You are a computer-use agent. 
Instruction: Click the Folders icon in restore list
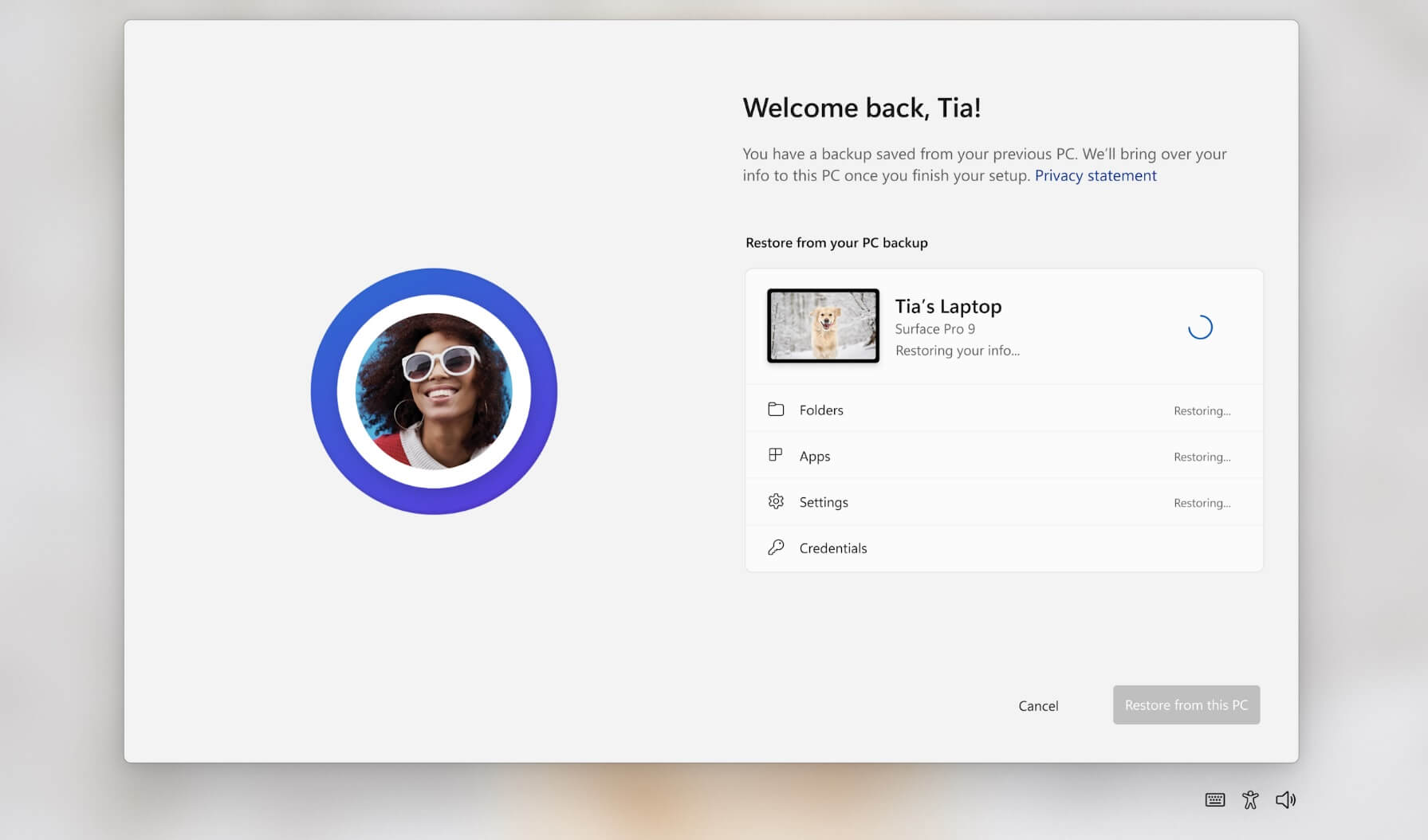pos(775,409)
